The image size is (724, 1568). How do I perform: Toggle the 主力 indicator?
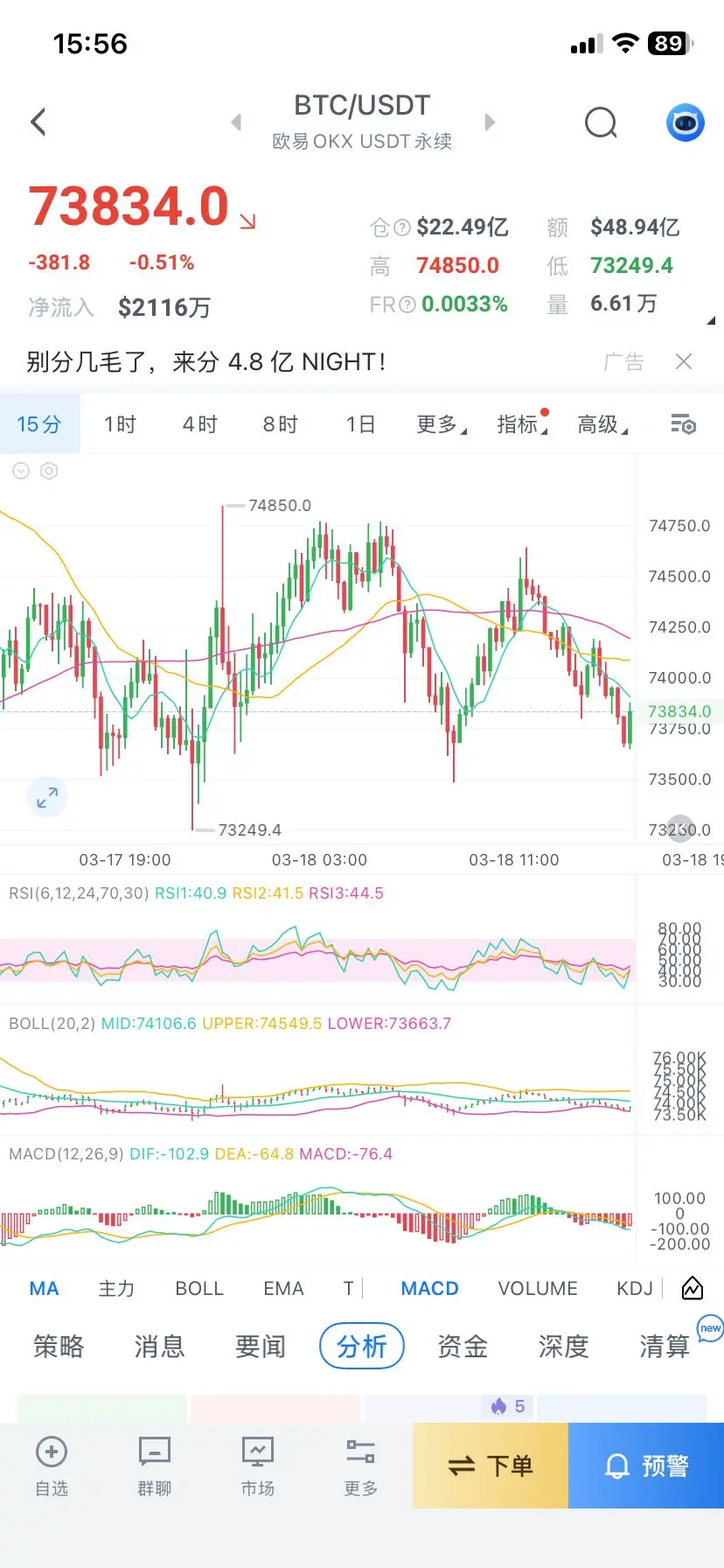[116, 1288]
